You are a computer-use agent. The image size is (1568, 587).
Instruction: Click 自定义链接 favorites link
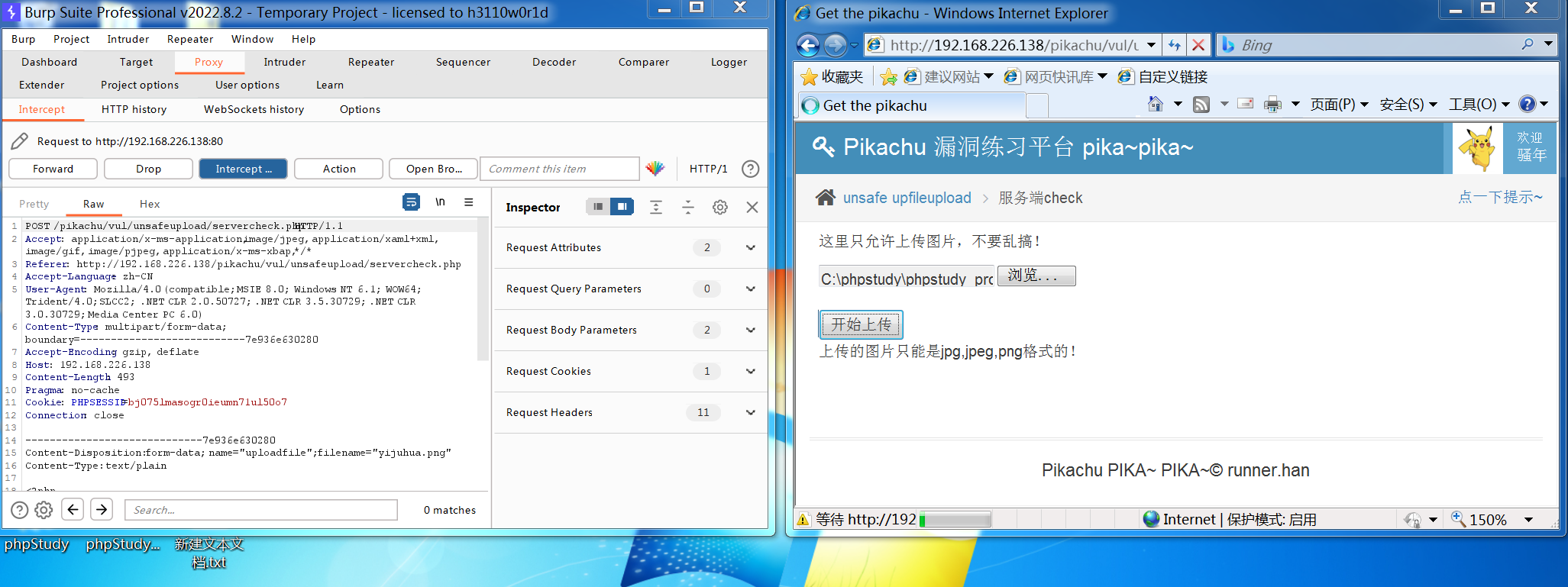tap(1163, 76)
